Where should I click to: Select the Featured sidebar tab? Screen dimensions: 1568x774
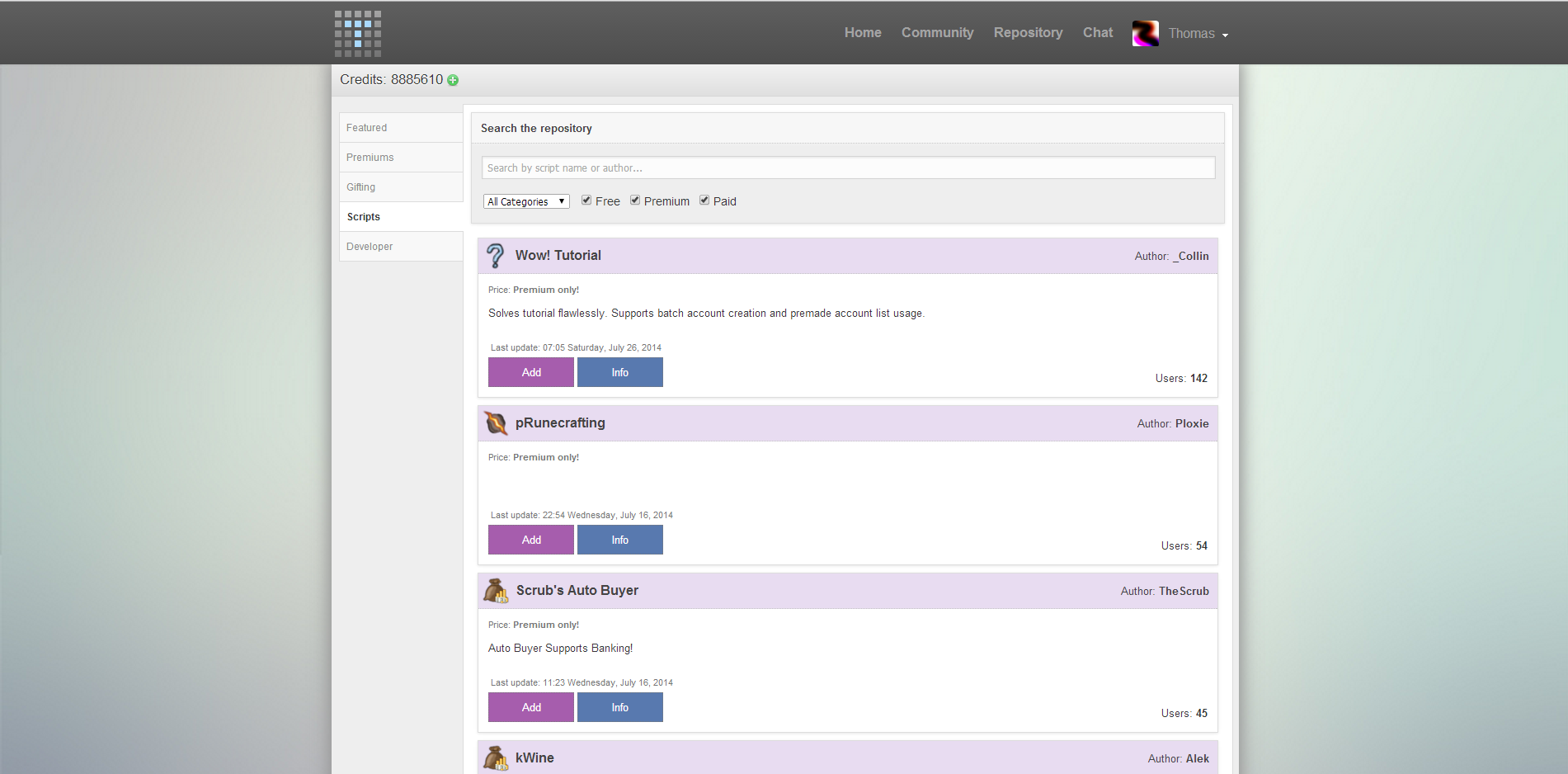[401, 128]
